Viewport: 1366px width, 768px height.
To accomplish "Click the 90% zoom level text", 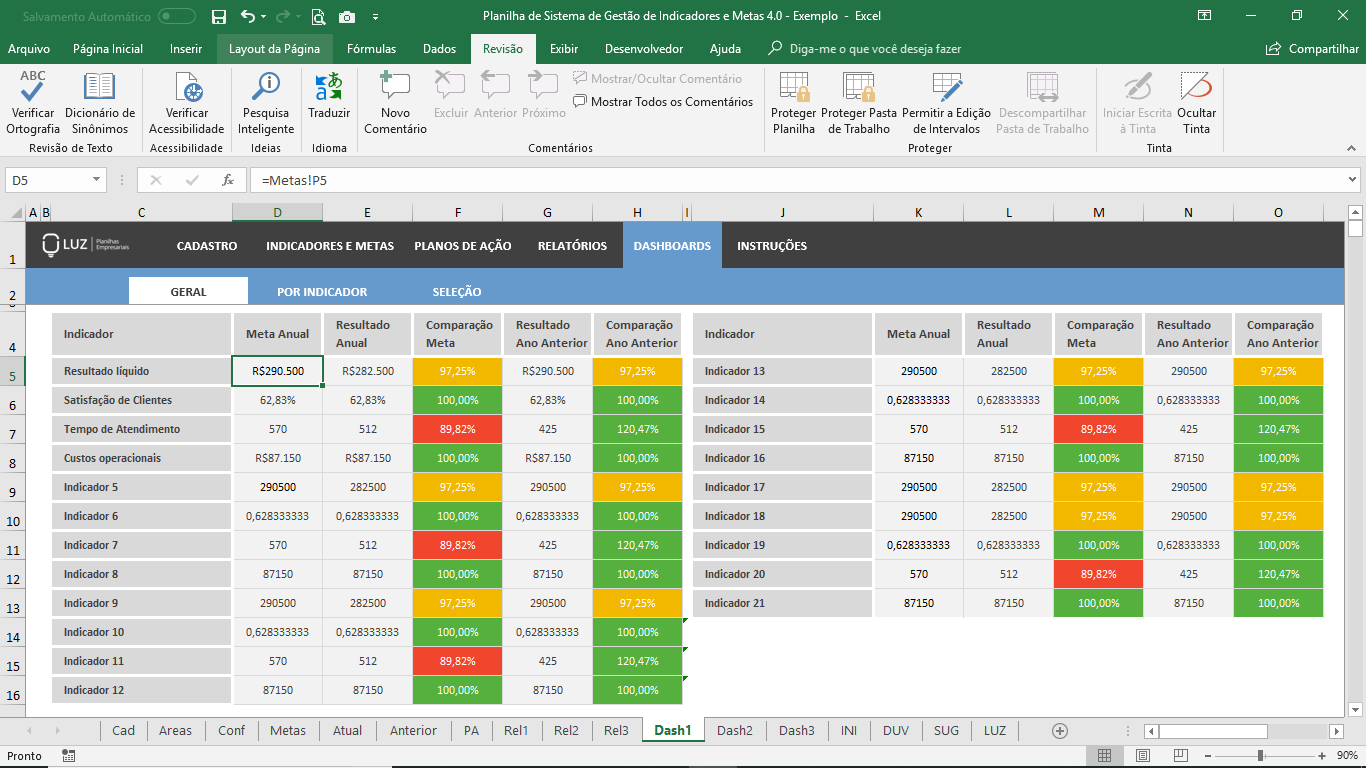I will coord(1347,756).
